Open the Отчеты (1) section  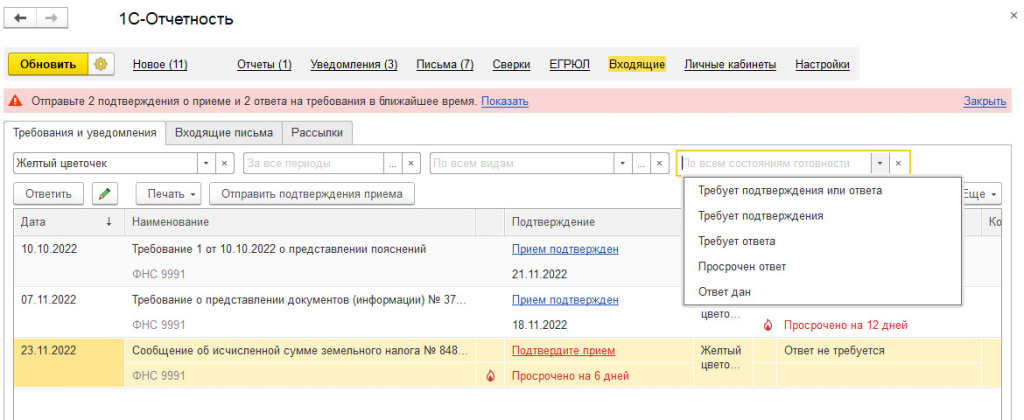point(264,65)
